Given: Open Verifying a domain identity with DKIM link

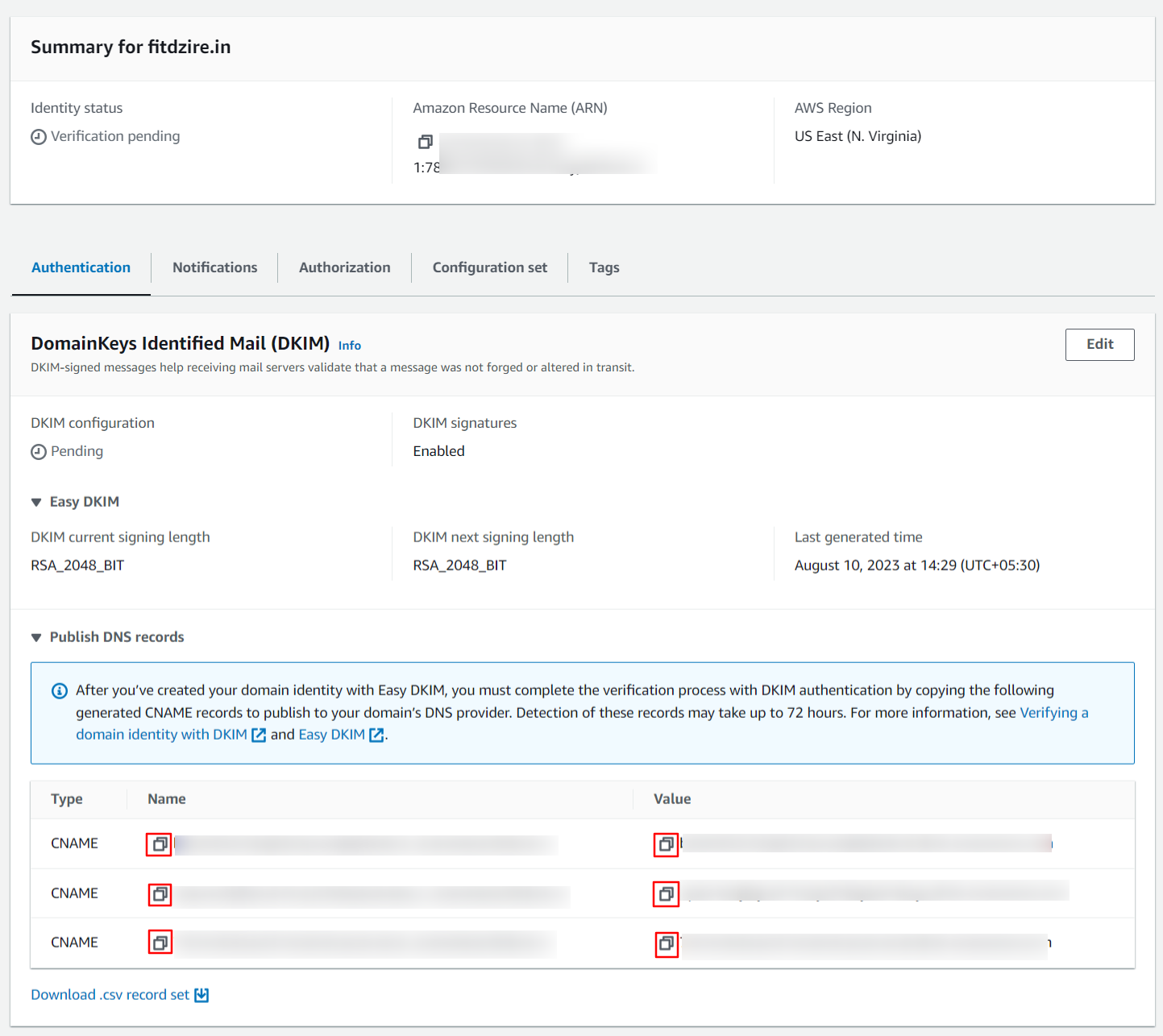Looking at the screenshot, I should coord(1054,713).
